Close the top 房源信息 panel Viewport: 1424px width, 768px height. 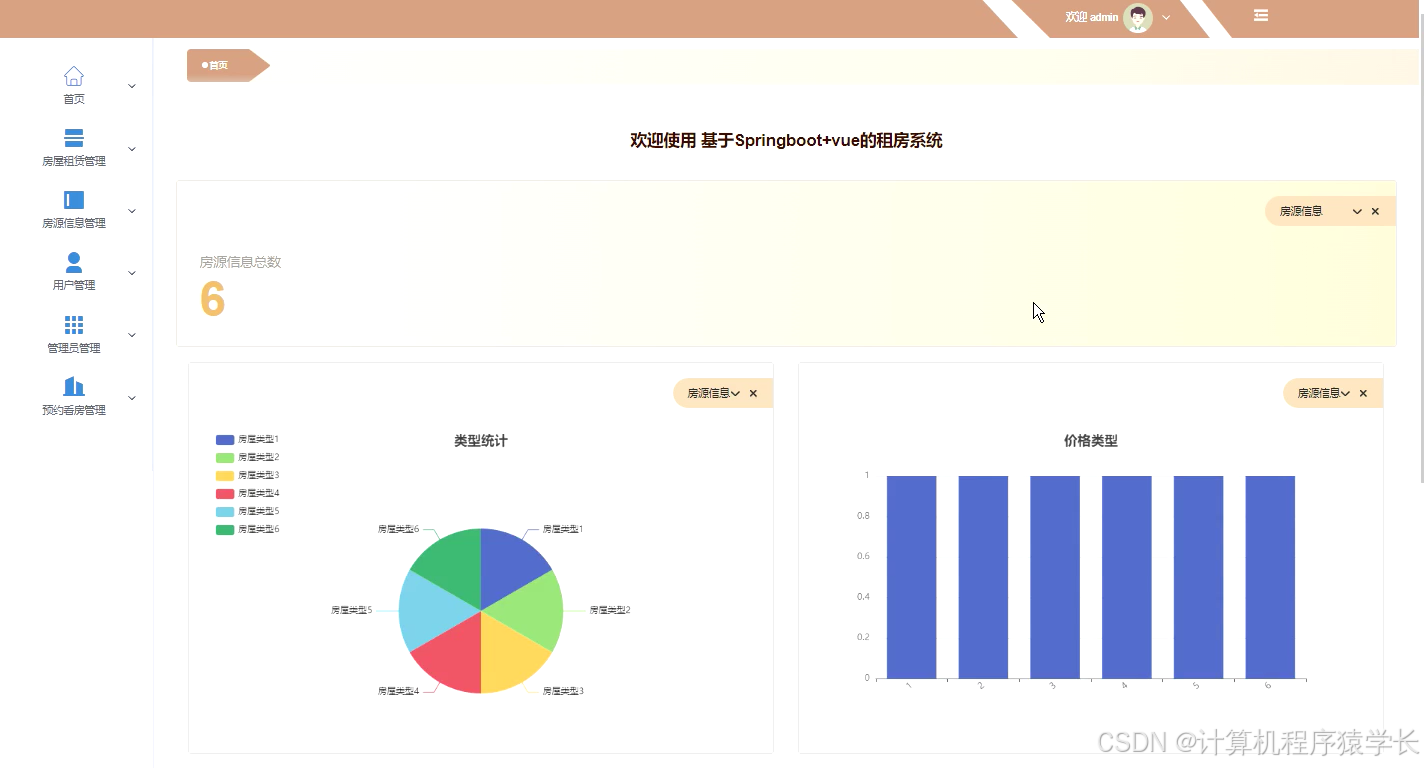(x=1375, y=211)
